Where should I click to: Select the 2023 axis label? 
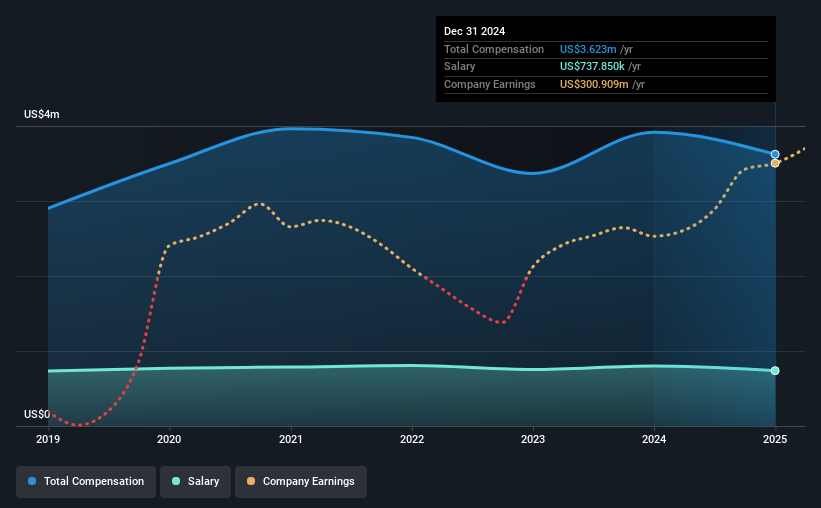click(x=533, y=439)
